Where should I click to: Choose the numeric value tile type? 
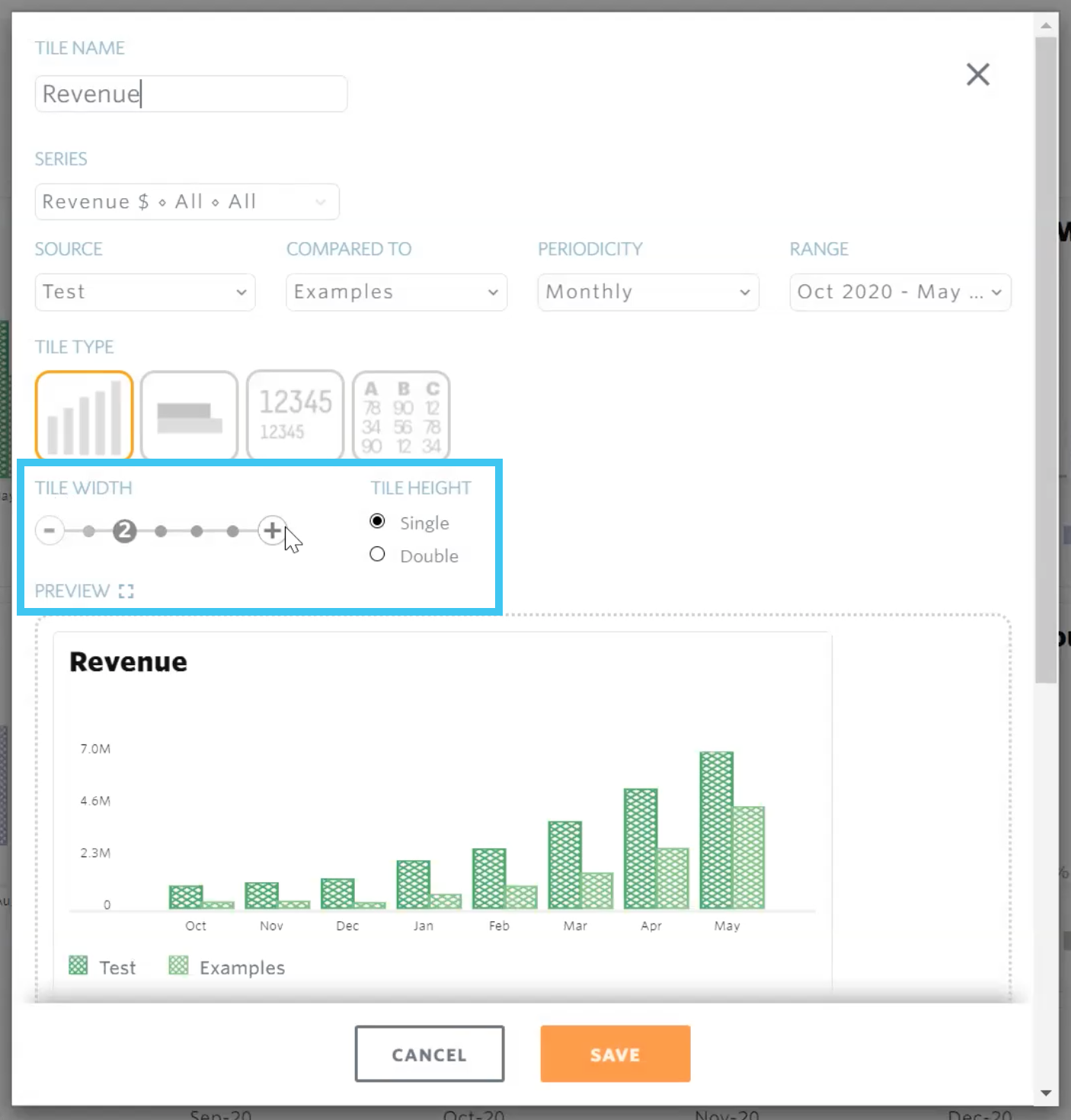coord(295,415)
